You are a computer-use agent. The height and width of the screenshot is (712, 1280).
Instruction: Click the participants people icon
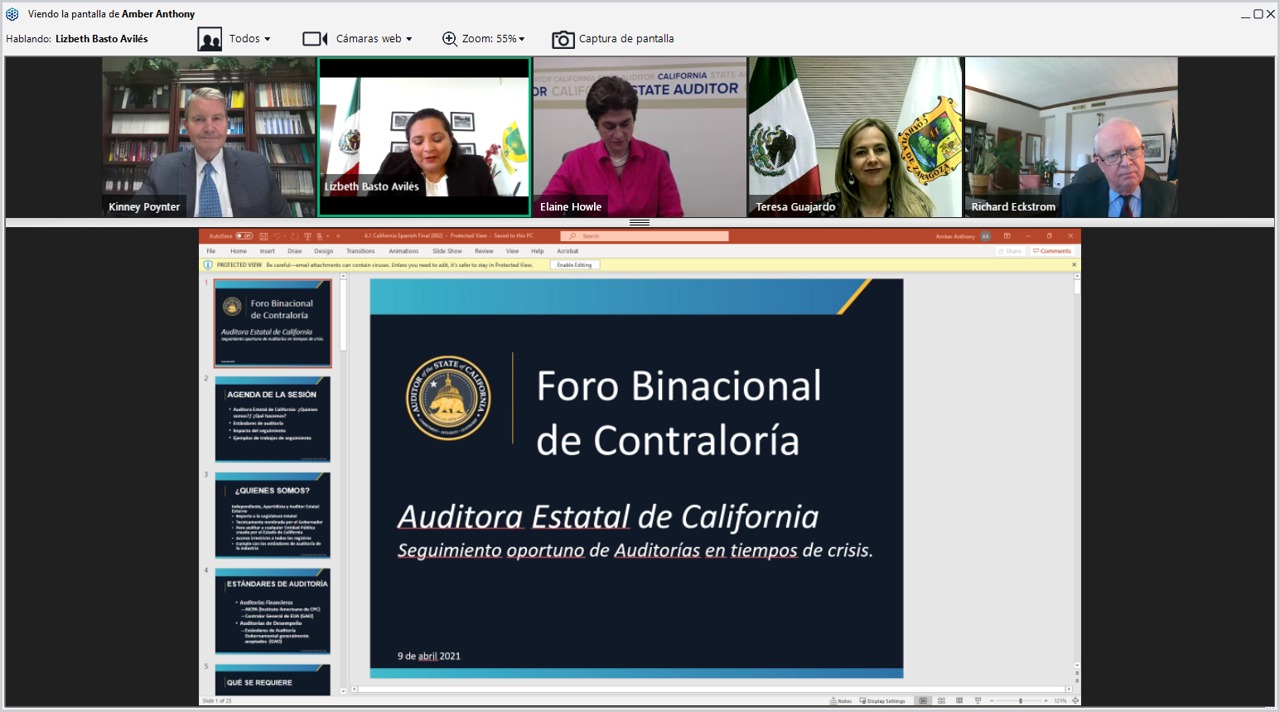click(x=210, y=39)
